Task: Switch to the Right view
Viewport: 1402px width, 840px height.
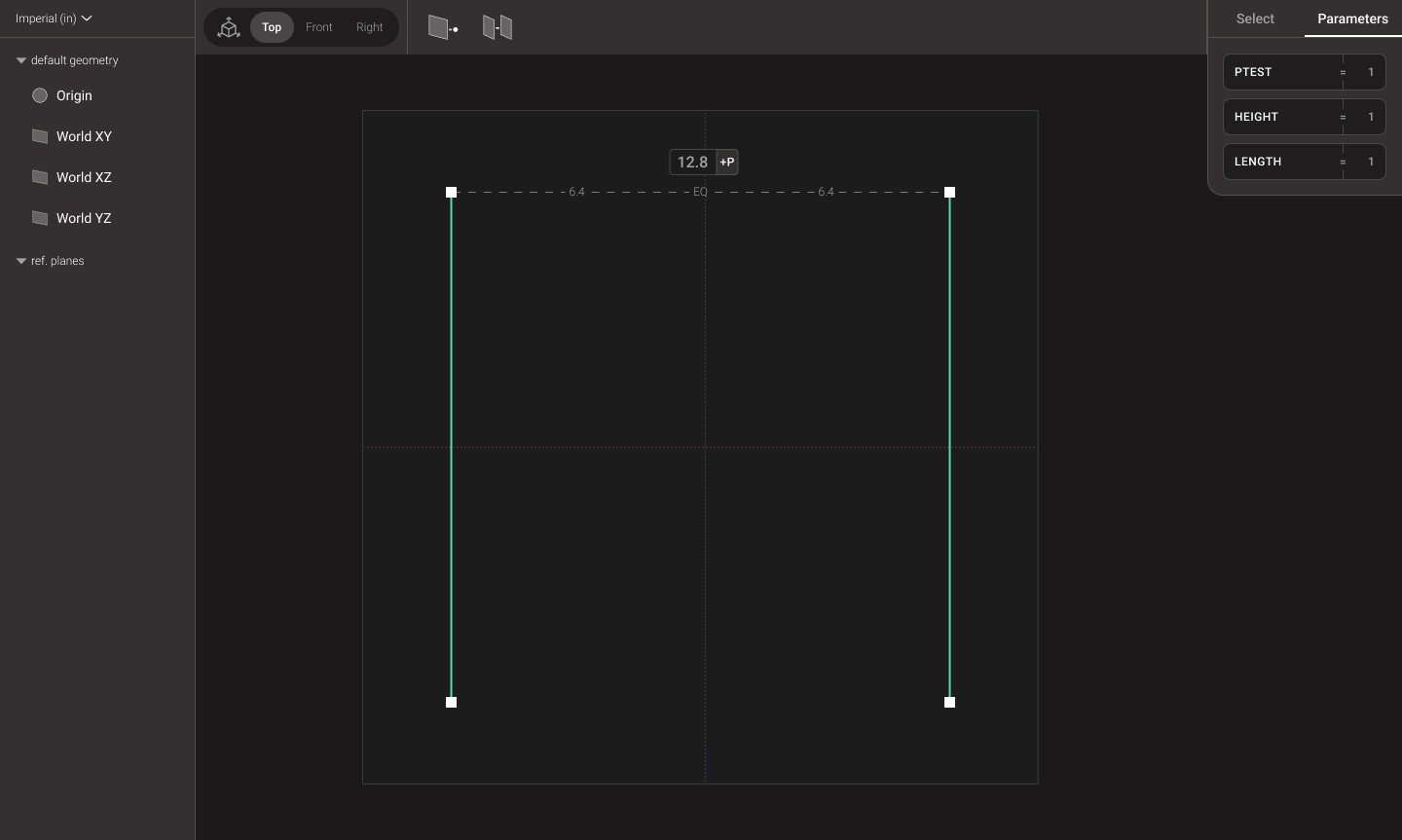Action: pyautogui.click(x=369, y=27)
